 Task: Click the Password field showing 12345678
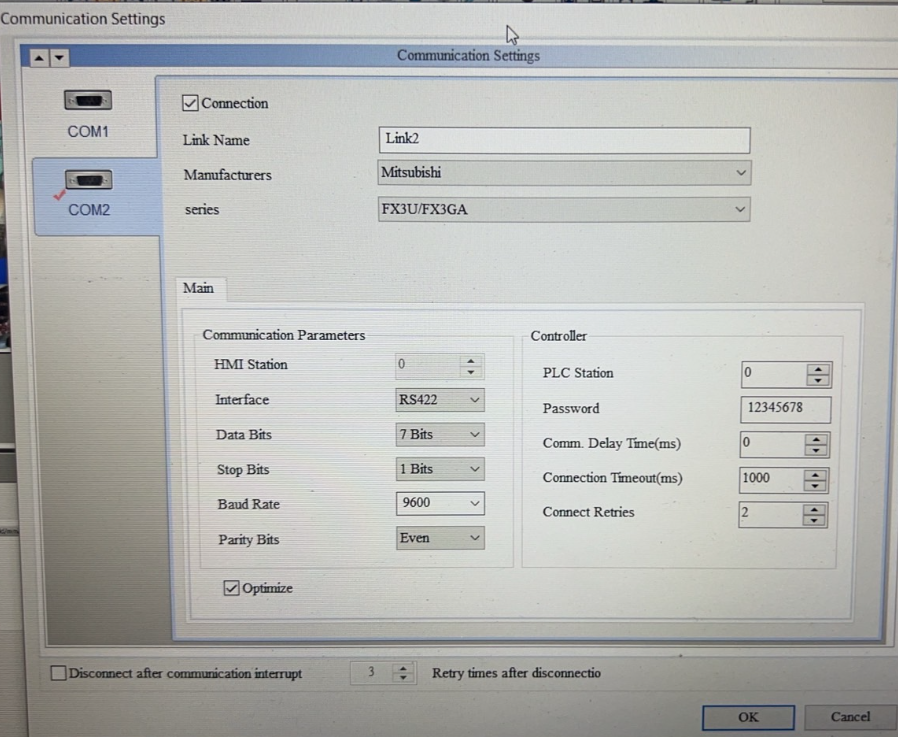point(785,409)
